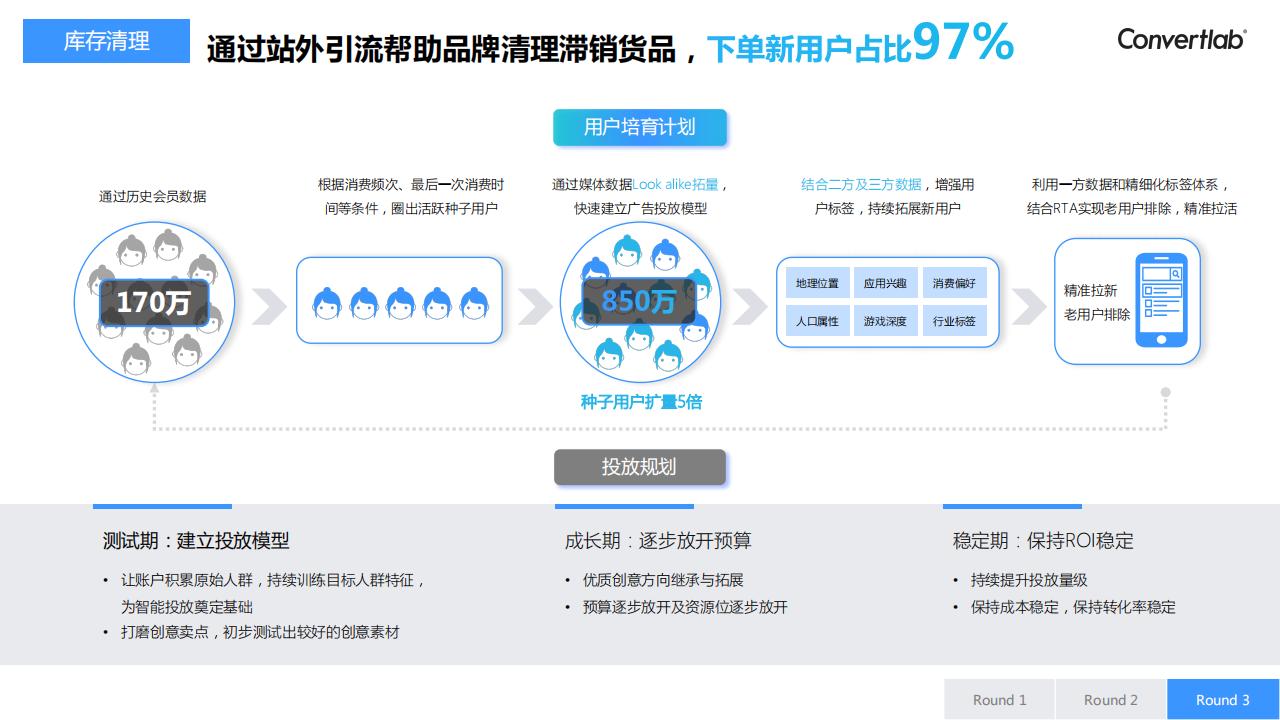This screenshot has height=720, width=1280.
Task: Click the 户标签，持续拓展新用户 line
Action: [888, 208]
